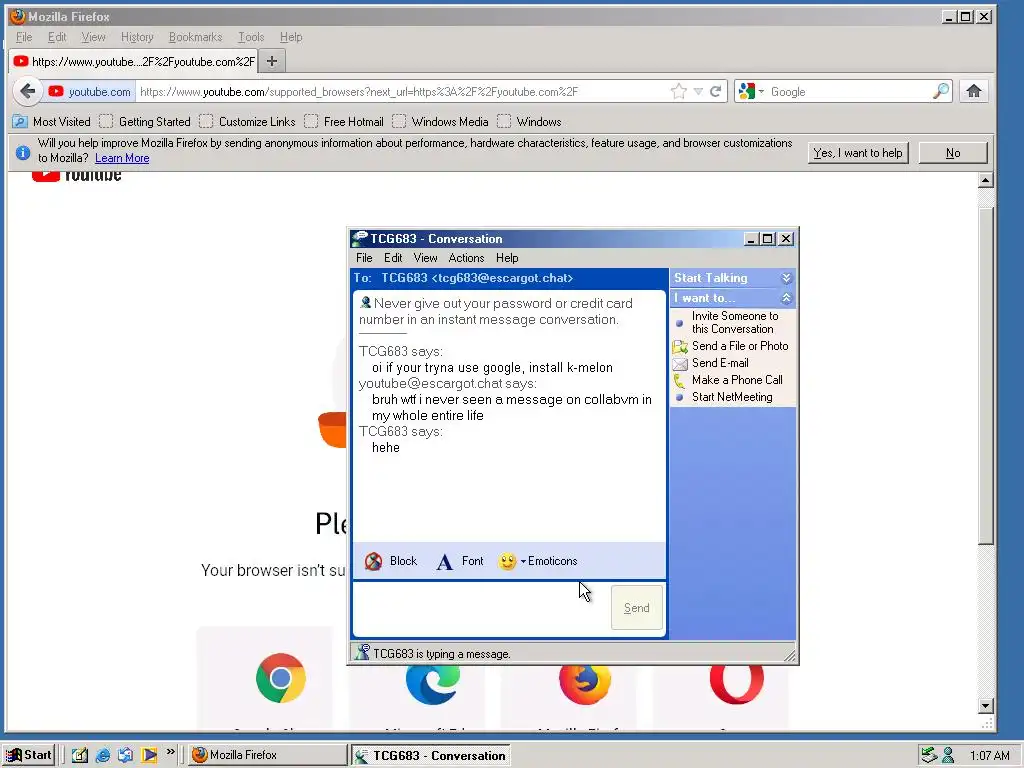1024x768 pixels.
Task: Collapse the I want to panel
Action: click(x=786, y=298)
